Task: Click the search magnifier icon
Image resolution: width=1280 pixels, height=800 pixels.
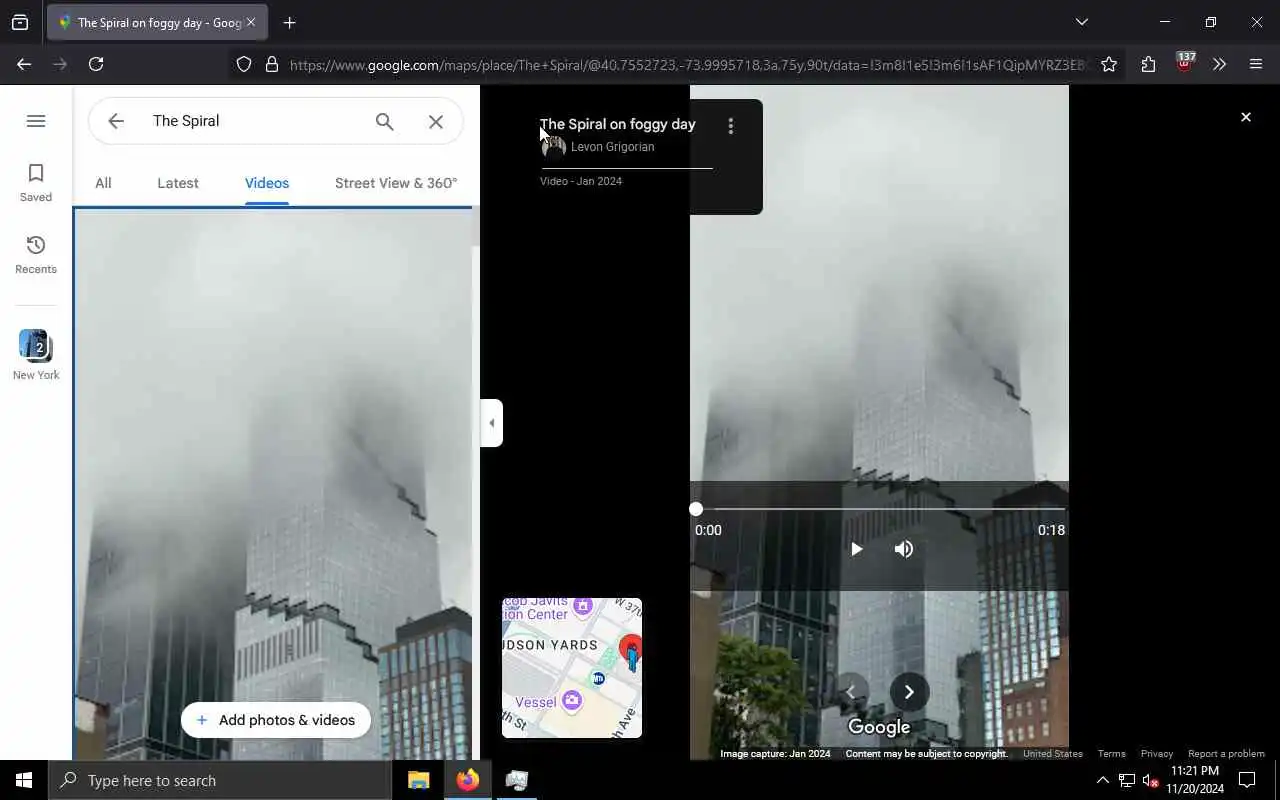Action: pos(385,121)
